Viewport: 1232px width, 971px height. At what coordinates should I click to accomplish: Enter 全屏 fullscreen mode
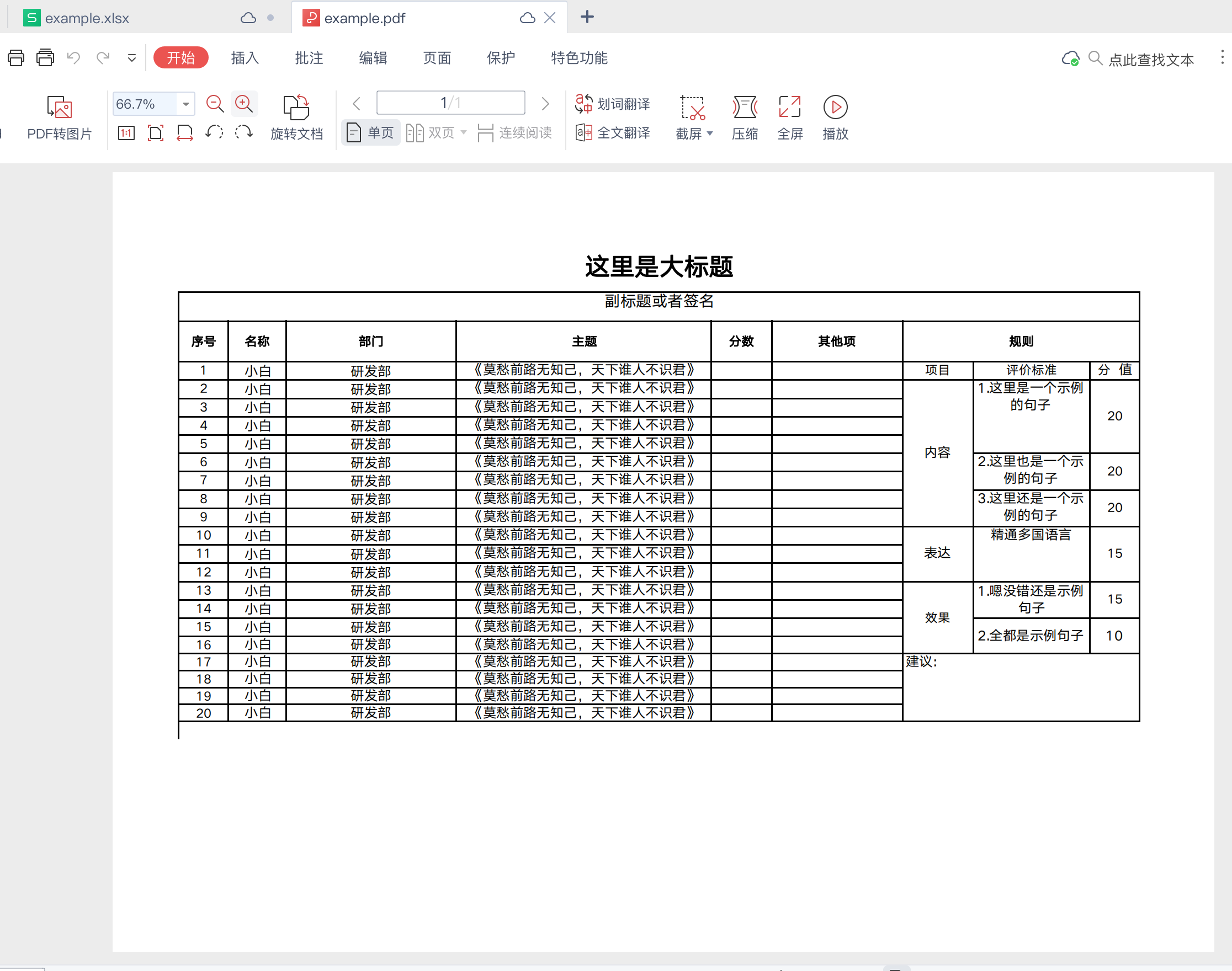click(x=789, y=108)
